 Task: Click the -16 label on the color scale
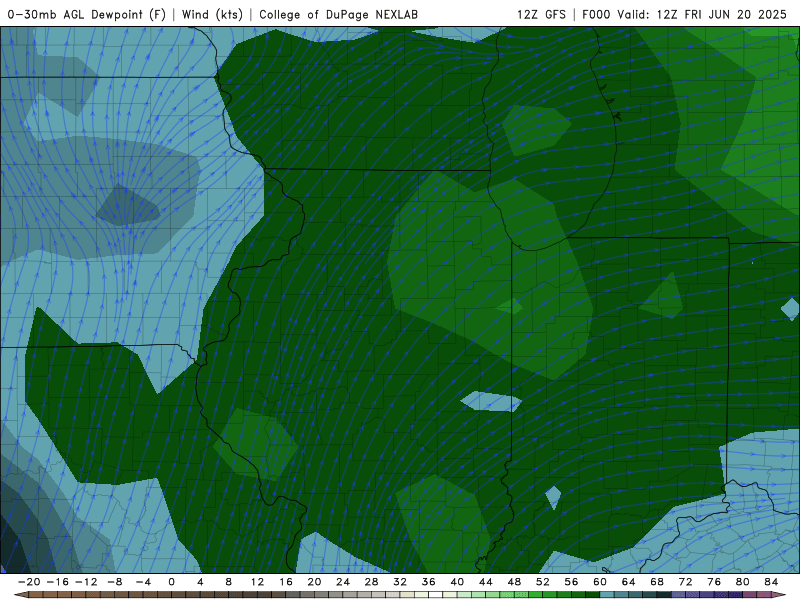click(58, 582)
